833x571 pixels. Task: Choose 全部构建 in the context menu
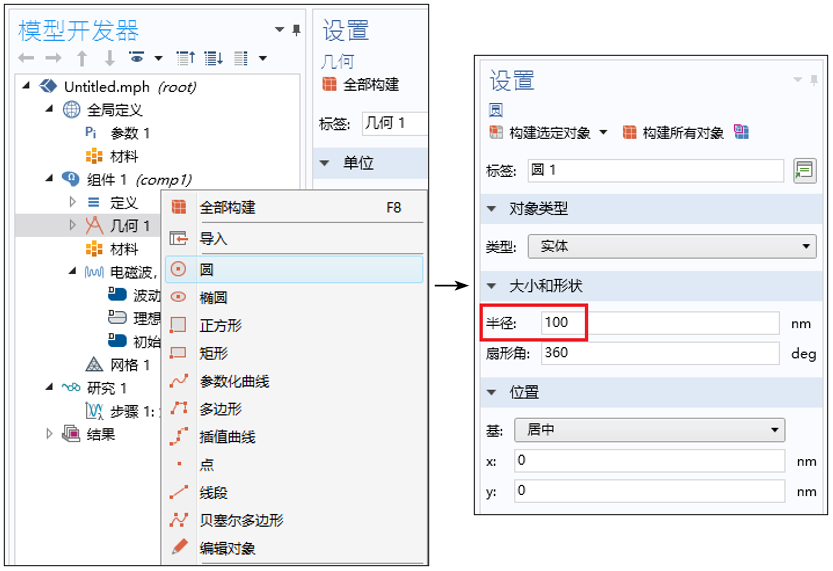point(294,207)
